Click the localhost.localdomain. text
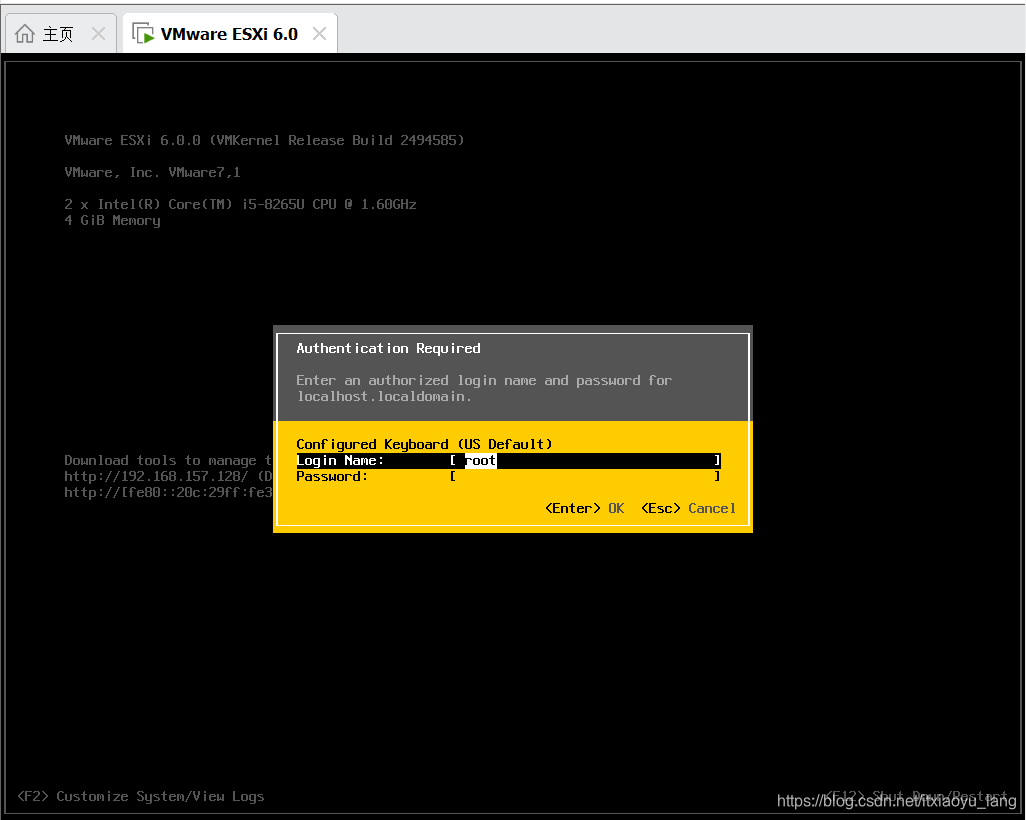The image size is (1026, 820). (384, 397)
